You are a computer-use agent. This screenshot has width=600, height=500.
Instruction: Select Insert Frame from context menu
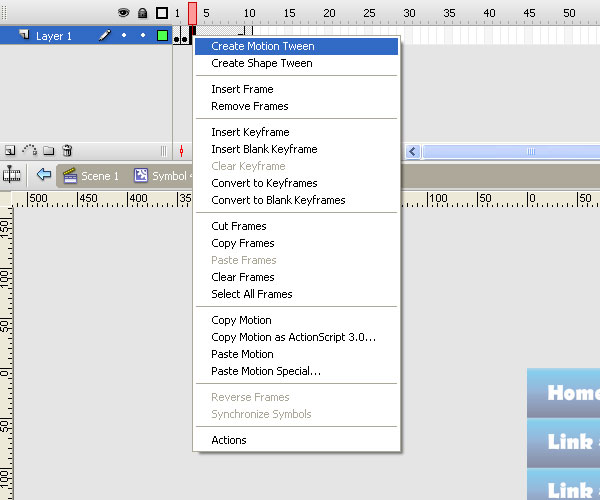point(297,89)
